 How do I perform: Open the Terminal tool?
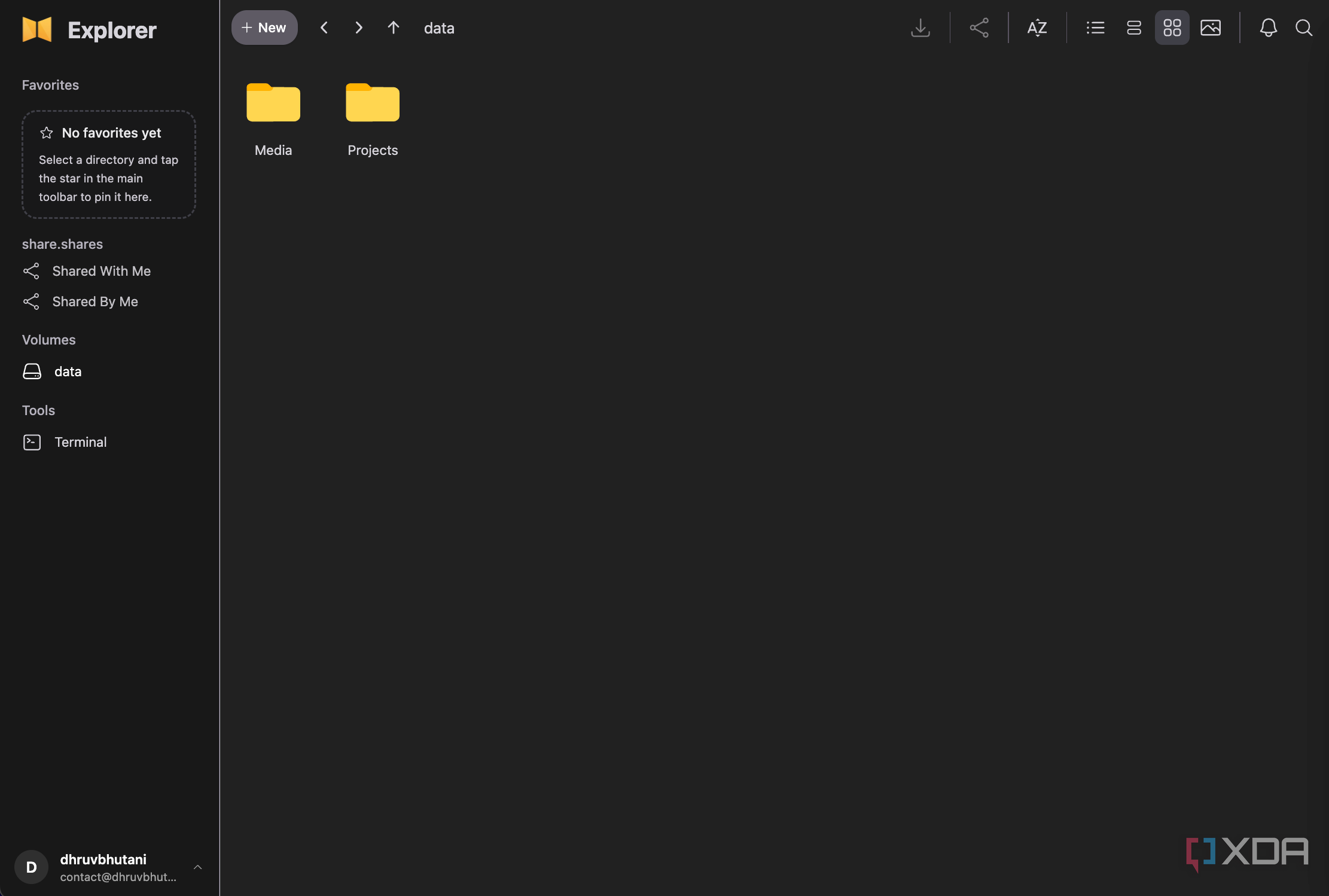click(x=81, y=442)
